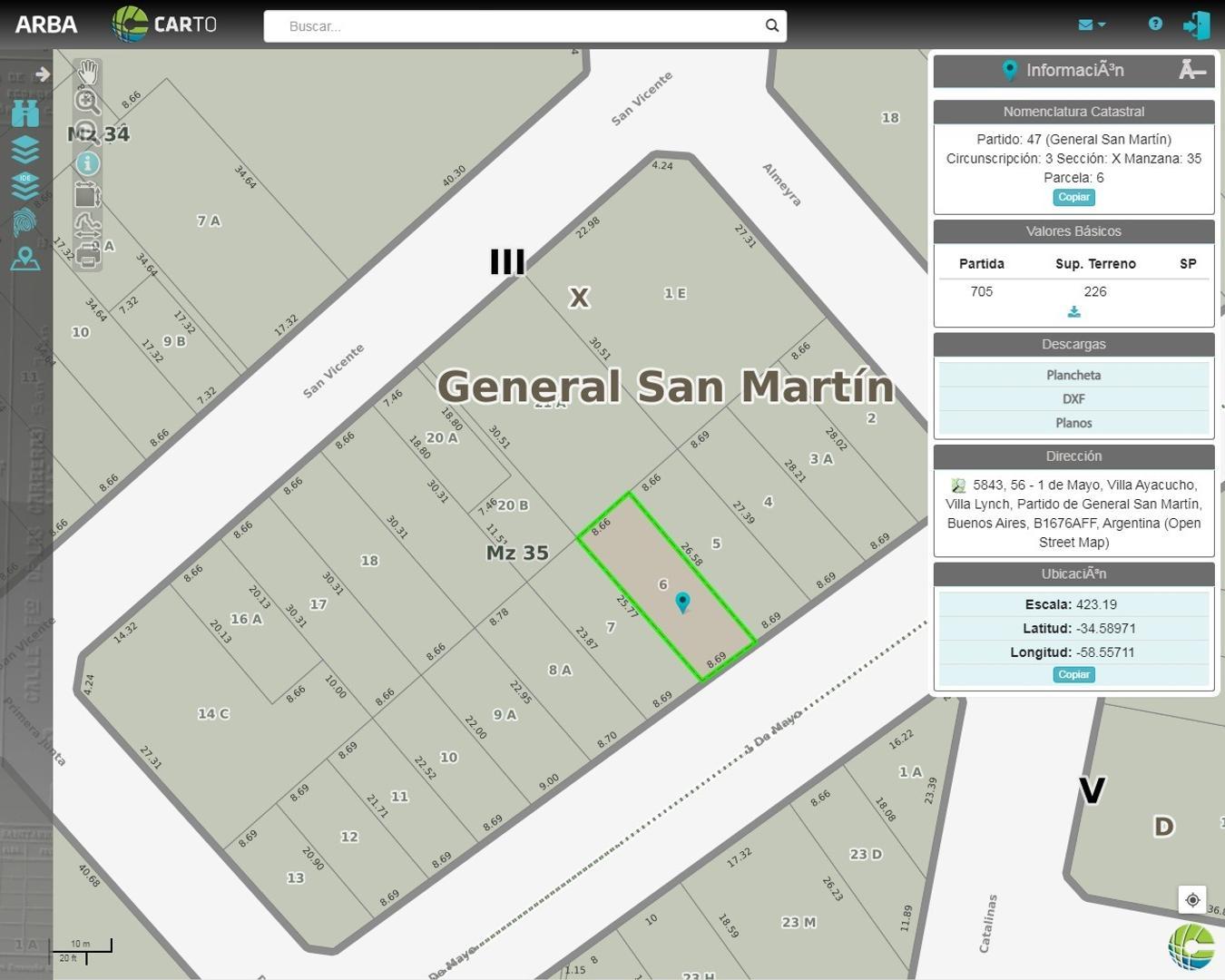Activate the zoom in magnifier tool

(87, 102)
